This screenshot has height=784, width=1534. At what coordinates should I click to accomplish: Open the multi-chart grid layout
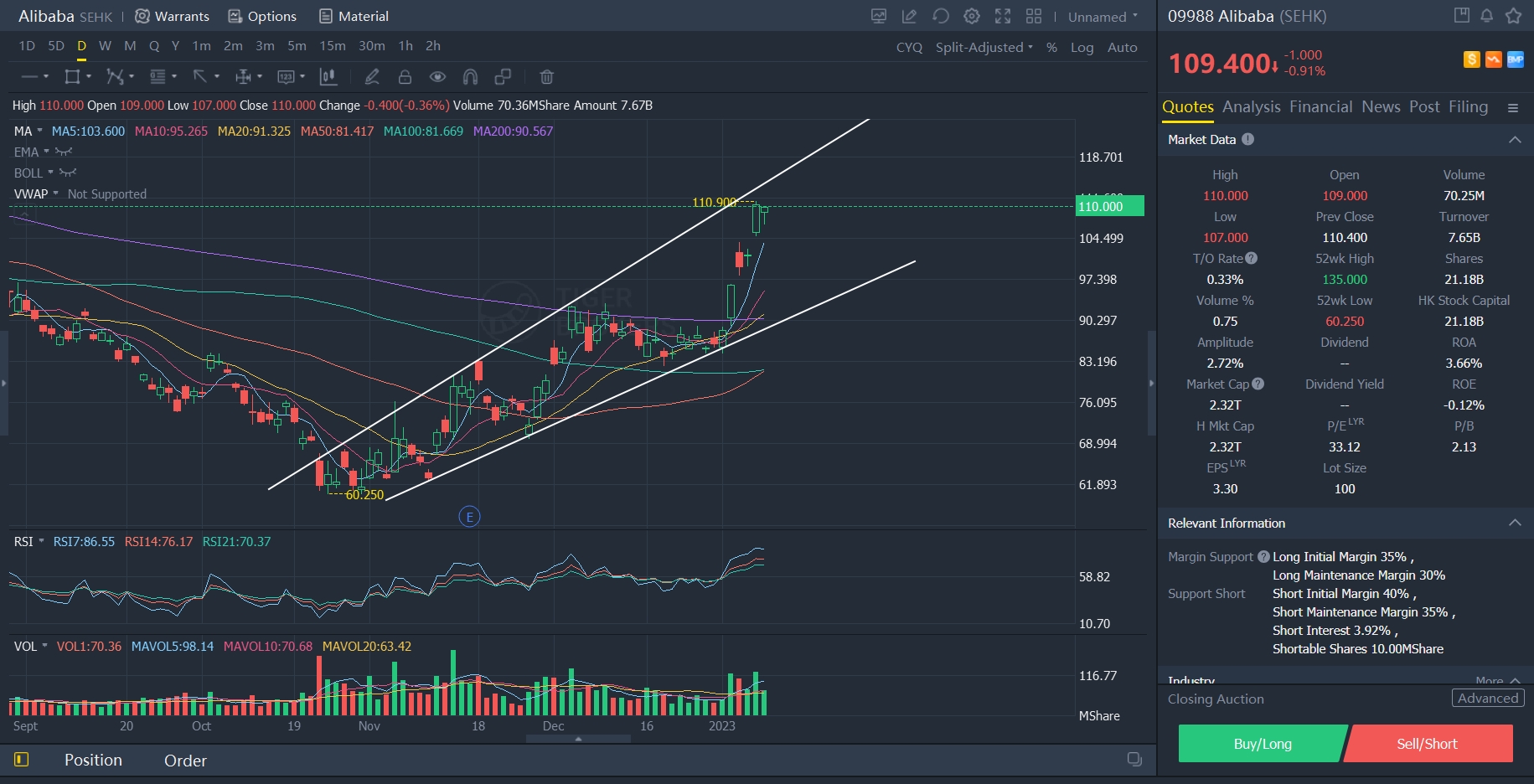(1034, 16)
